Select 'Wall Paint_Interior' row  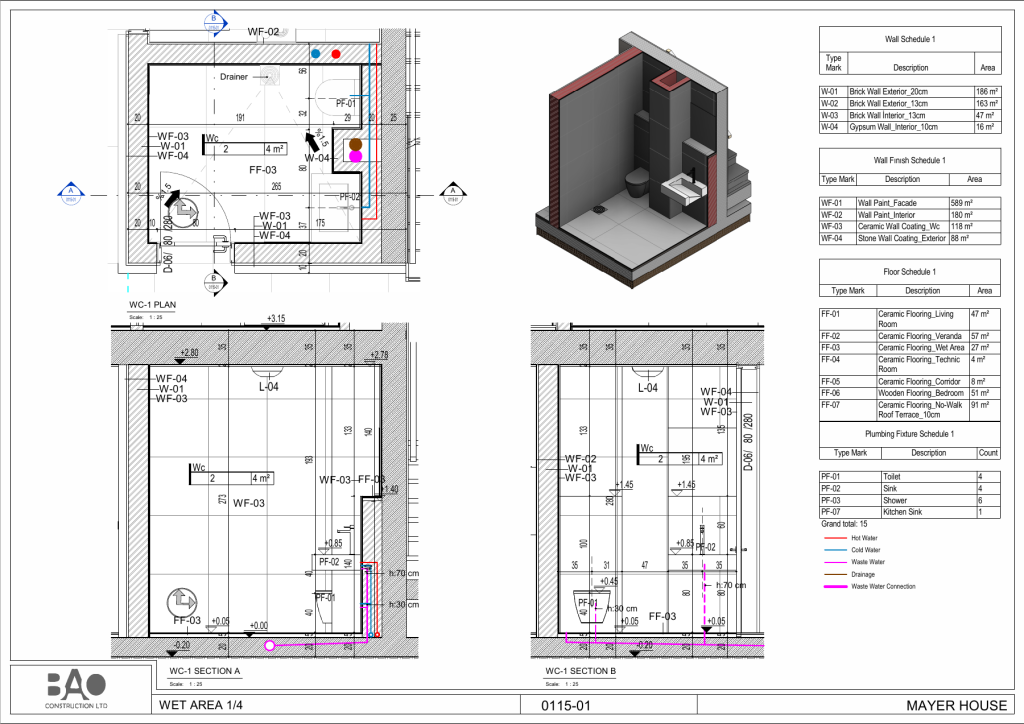(x=910, y=215)
